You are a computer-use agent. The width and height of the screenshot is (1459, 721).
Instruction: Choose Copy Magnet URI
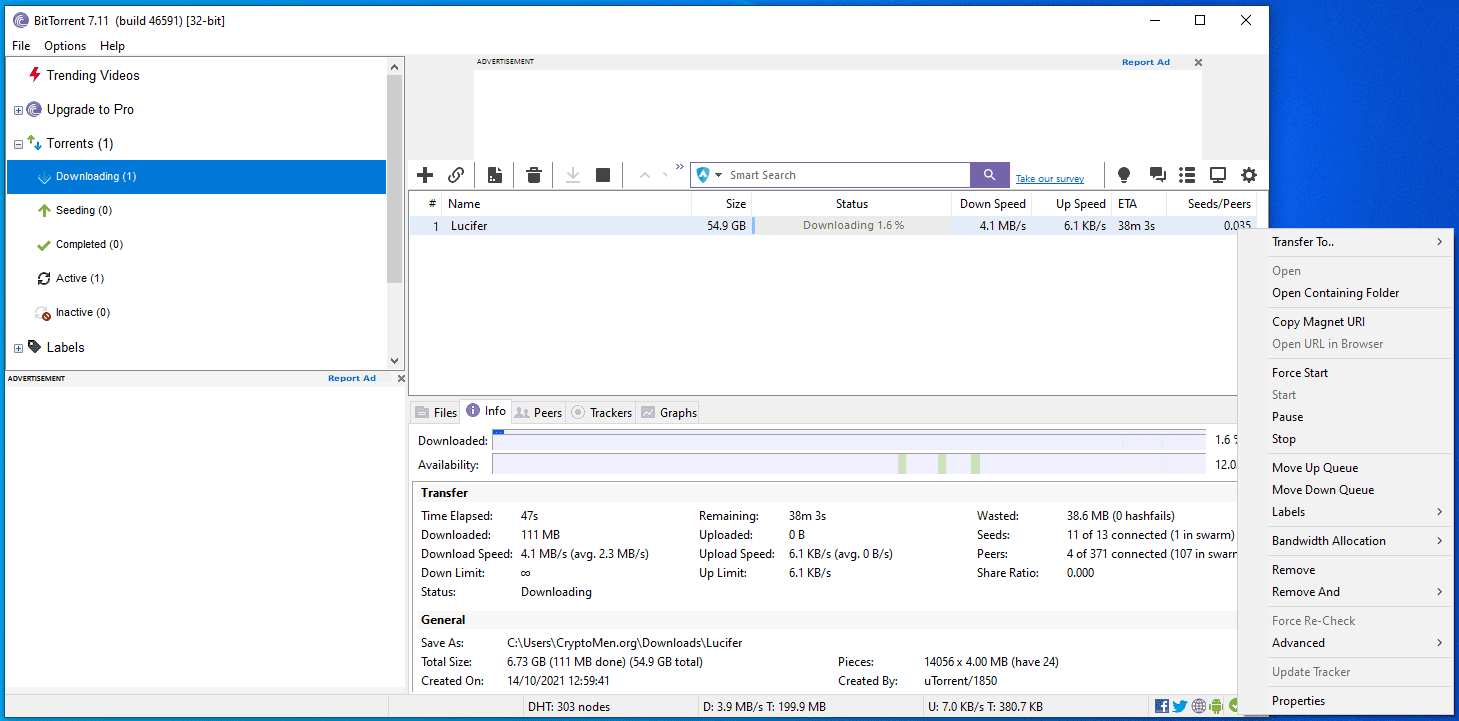[1346, 322]
